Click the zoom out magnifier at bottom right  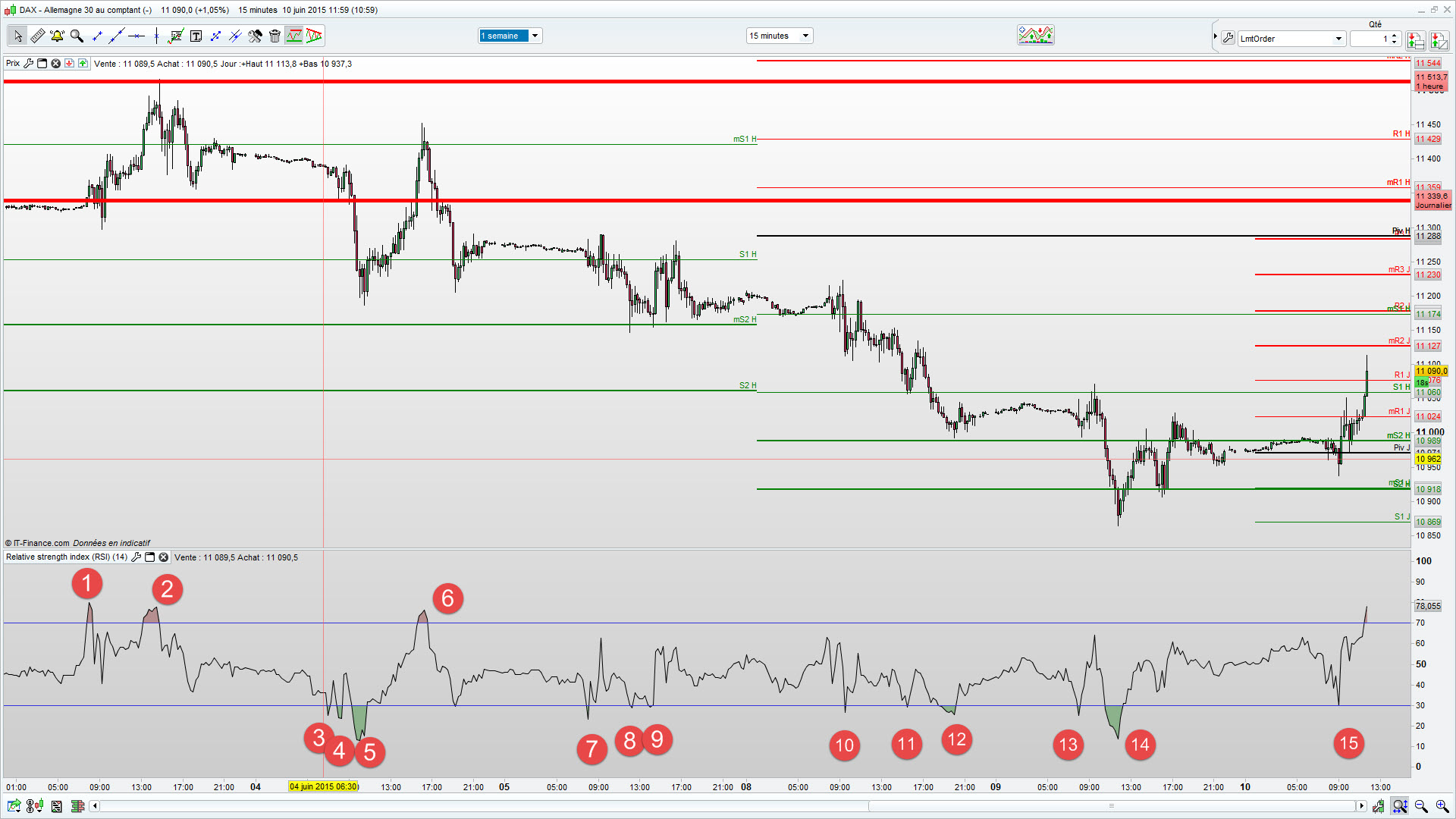1421,806
